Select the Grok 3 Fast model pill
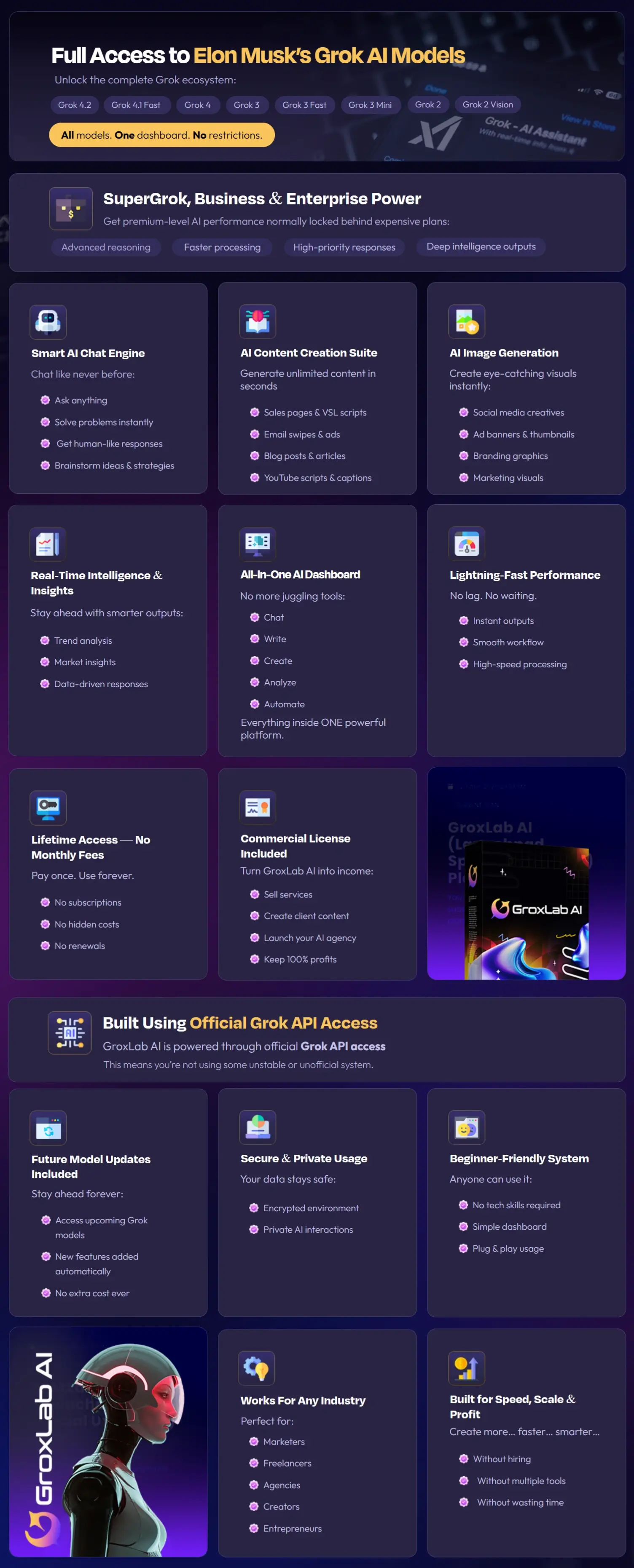The height and width of the screenshot is (1568, 634). 304,105
